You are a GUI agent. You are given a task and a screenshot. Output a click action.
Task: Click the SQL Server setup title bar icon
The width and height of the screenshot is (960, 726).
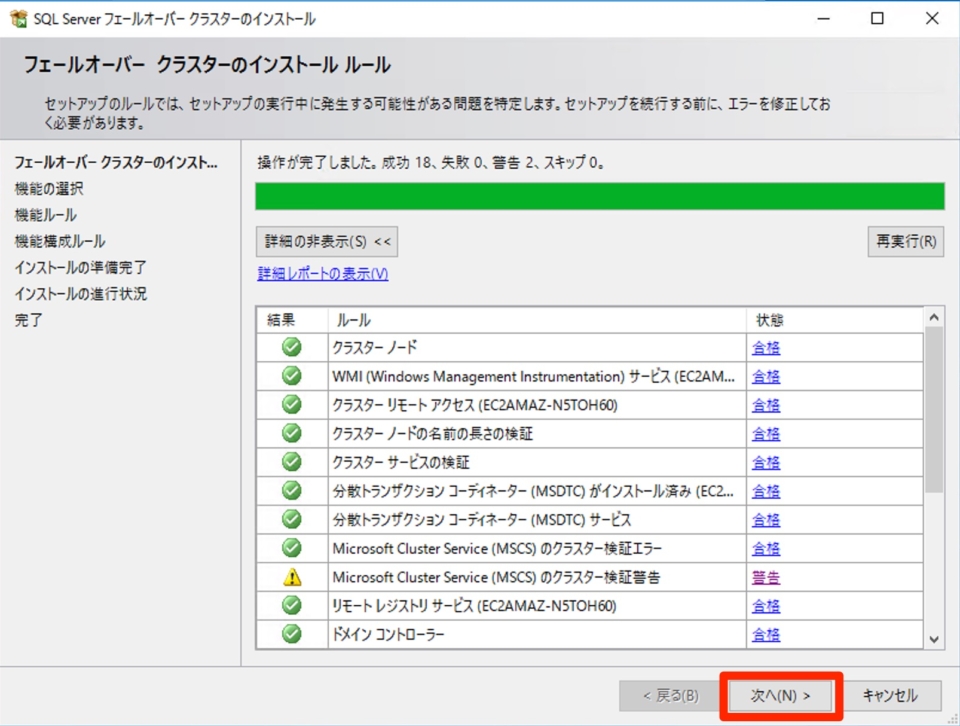coord(19,19)
